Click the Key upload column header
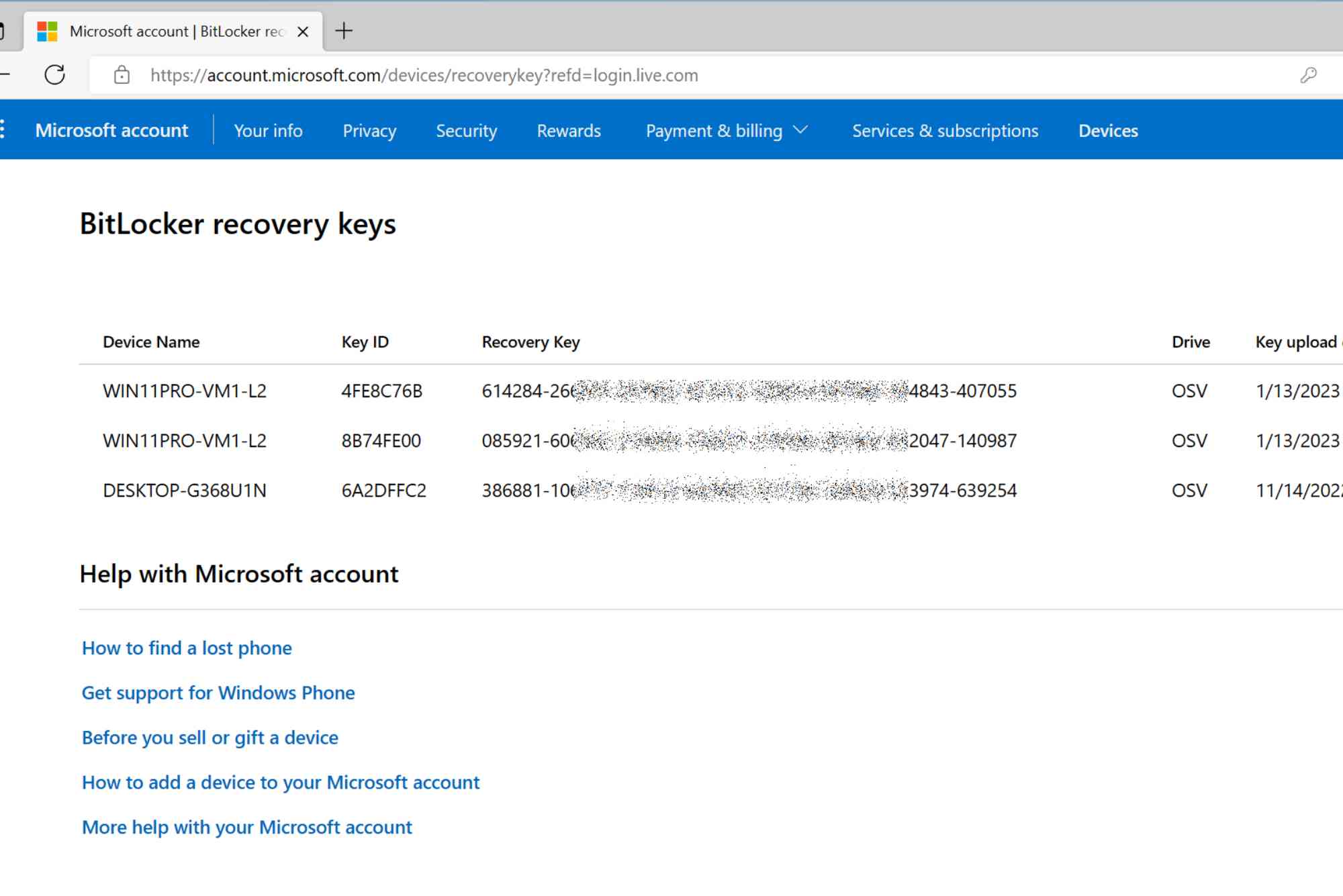1343x896 pixels. click(1299, 342)
